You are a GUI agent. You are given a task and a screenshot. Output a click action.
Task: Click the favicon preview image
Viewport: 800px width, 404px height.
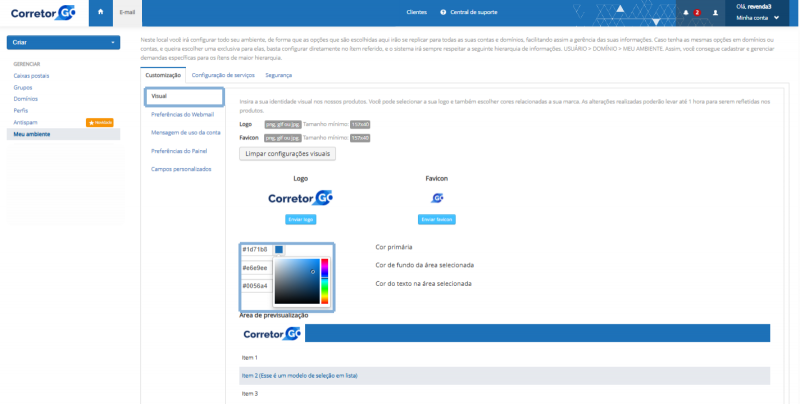click(437, 198)
